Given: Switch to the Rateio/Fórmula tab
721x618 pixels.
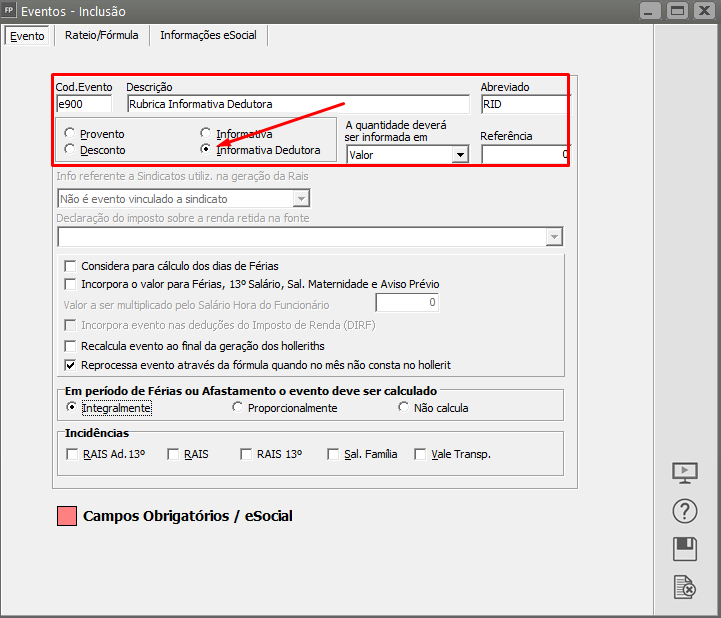Looking at the screenshot, I should 100,35.
